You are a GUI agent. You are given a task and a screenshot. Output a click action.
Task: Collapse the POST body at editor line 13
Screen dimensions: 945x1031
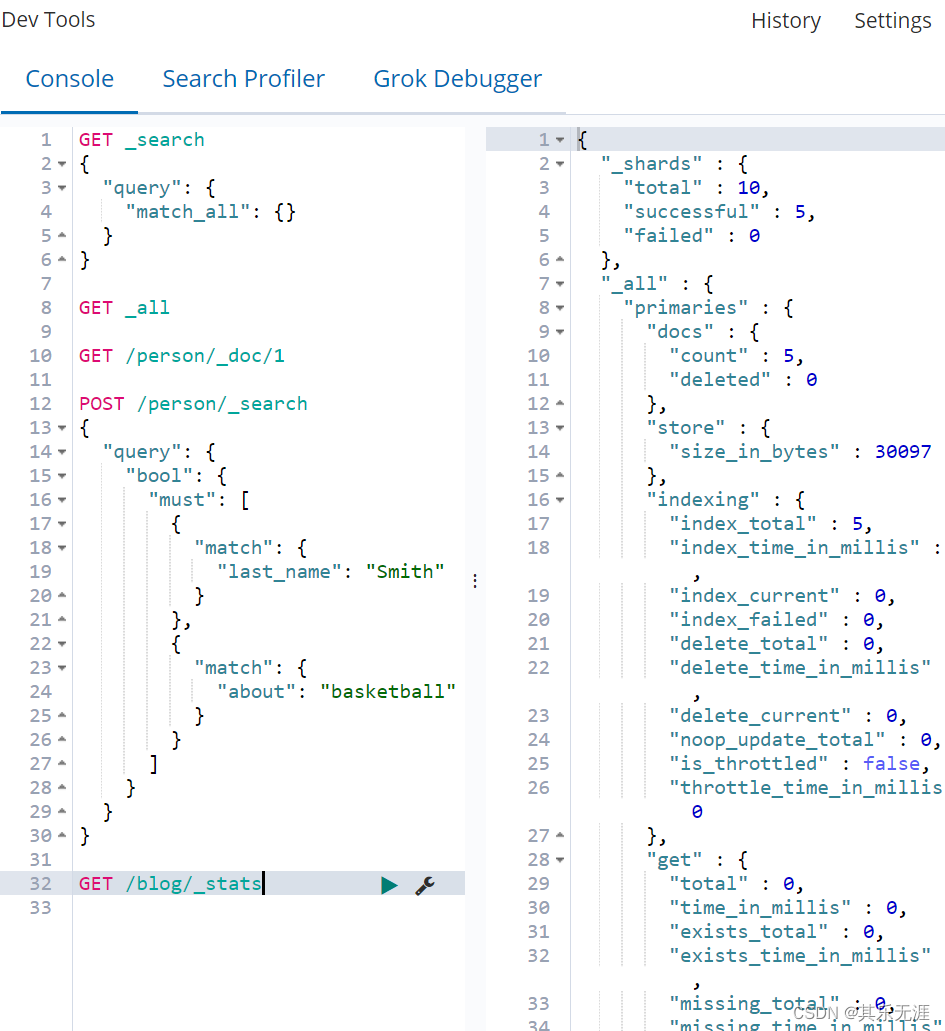point(62,428)
